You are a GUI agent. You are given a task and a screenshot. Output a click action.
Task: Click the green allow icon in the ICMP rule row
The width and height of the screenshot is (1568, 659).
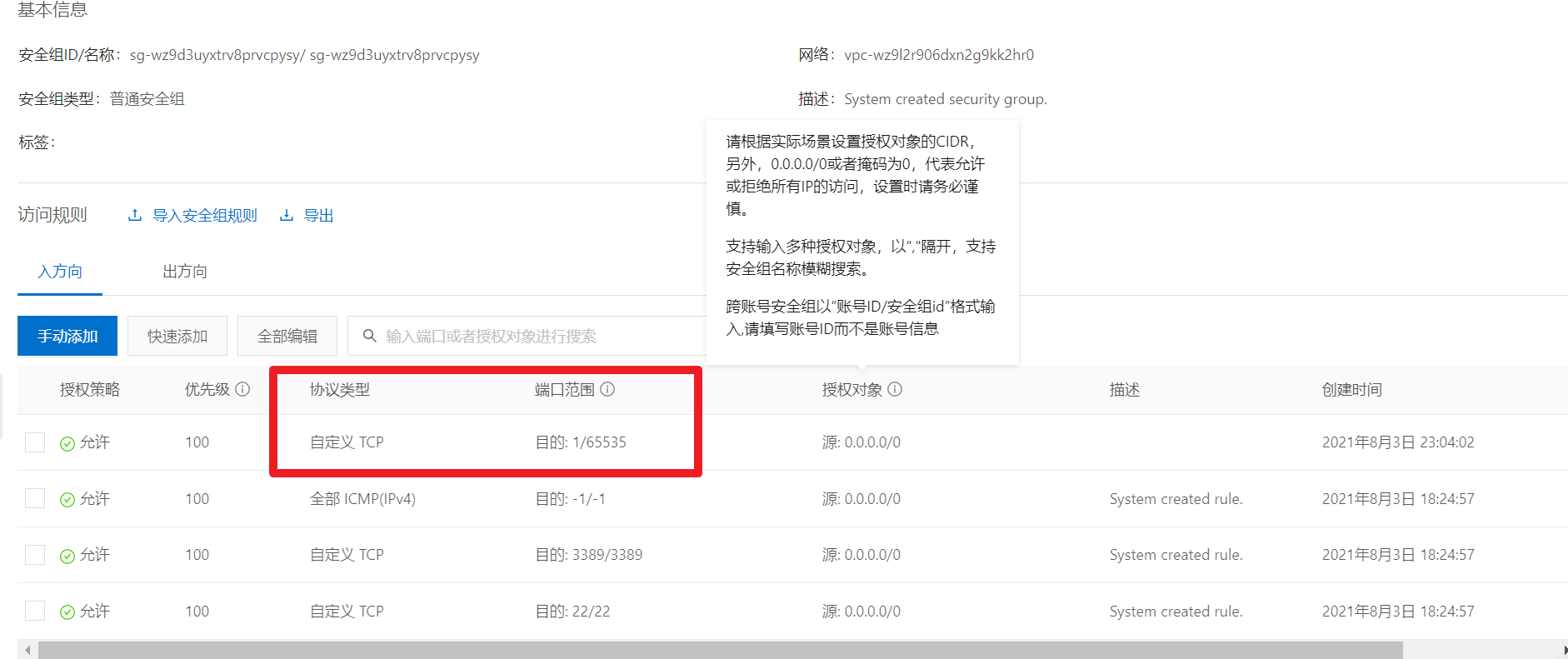point(67,500)
